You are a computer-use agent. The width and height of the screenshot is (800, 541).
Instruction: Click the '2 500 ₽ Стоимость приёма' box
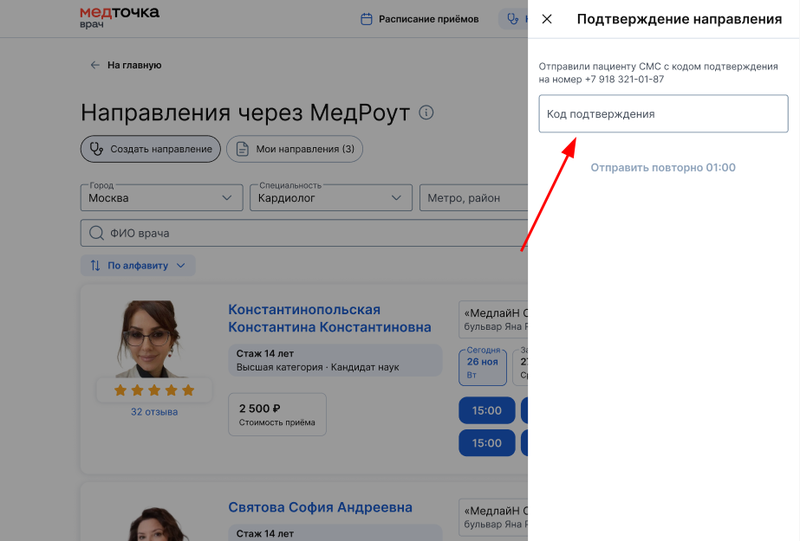277,414
